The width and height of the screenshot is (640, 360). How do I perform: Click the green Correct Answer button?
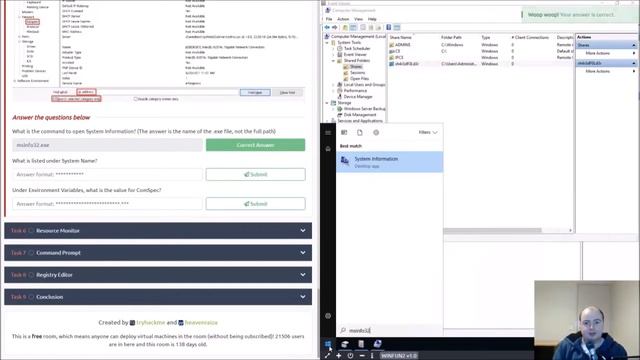(x=256, y=145)
